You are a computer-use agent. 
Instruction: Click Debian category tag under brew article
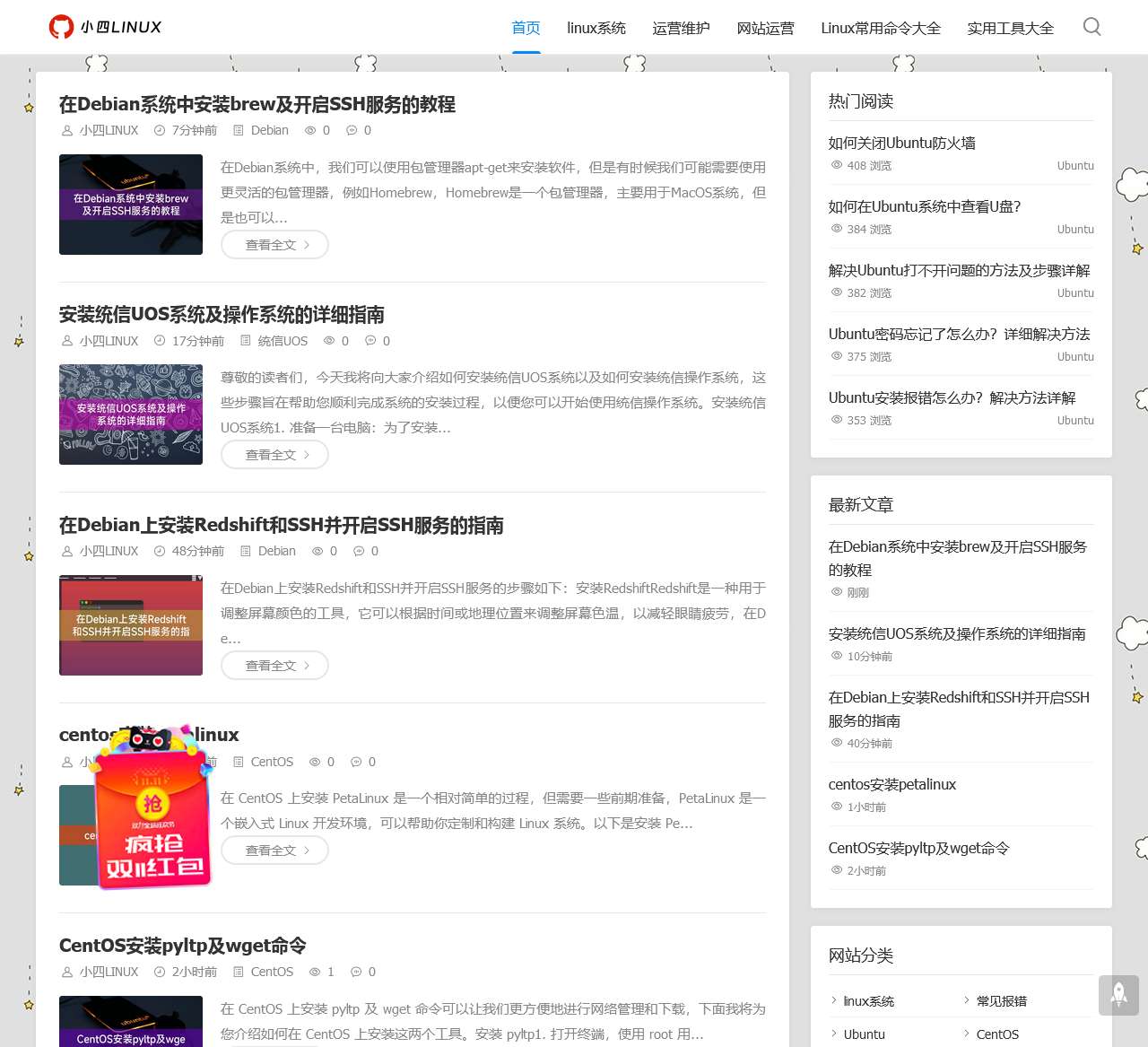coord(270,130)
